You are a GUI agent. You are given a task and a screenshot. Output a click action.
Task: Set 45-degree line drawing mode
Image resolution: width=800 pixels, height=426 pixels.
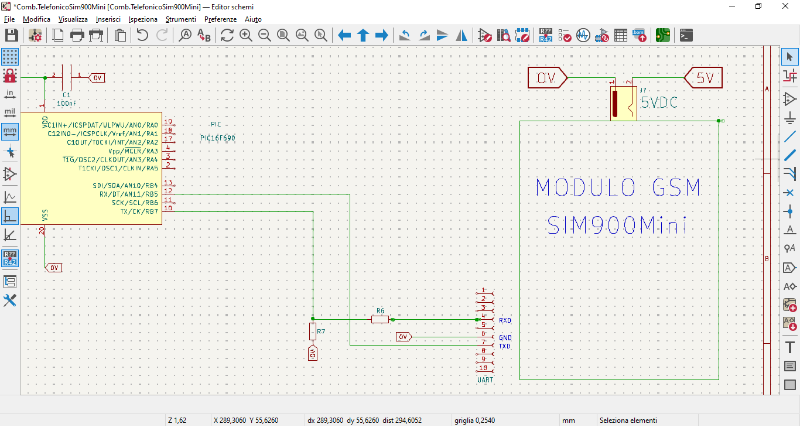click(10, 235)
